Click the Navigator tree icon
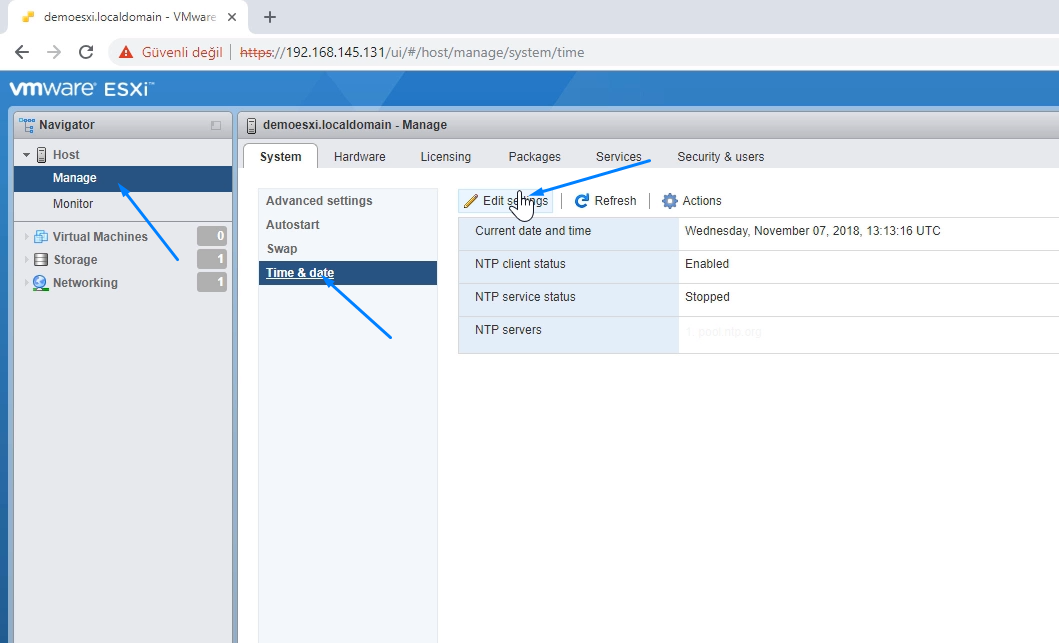The image size is (1059, 643). (x=27, y=125)
